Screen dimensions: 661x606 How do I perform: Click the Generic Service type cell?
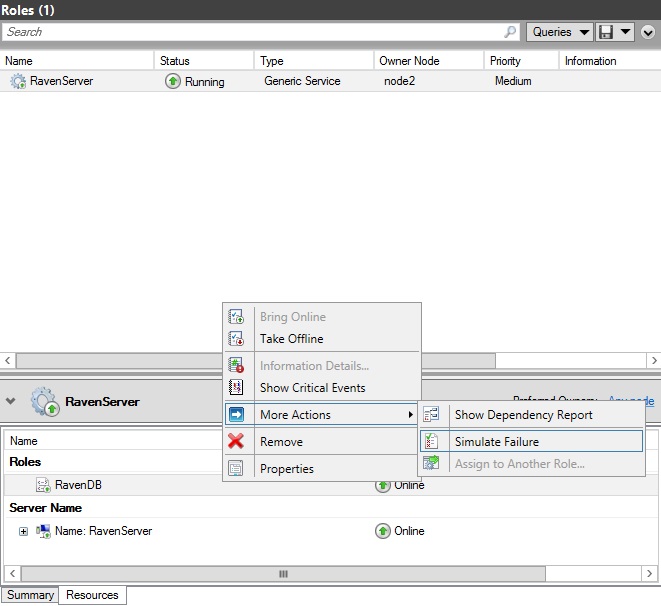click(x=302, y=81)
